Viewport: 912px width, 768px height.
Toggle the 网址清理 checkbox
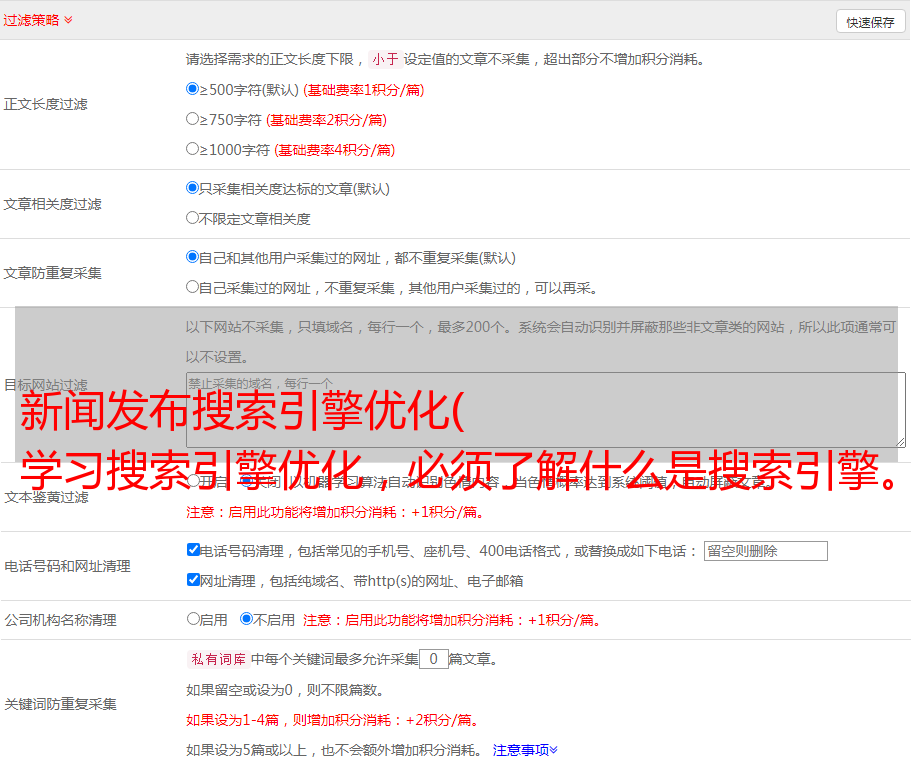tap(193, 579)
